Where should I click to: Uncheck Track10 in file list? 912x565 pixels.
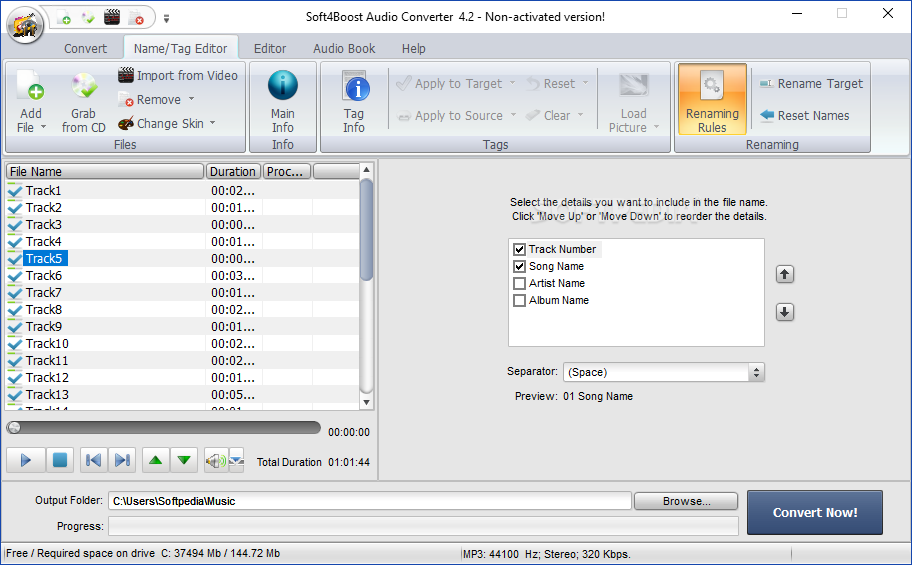point(15,344)
